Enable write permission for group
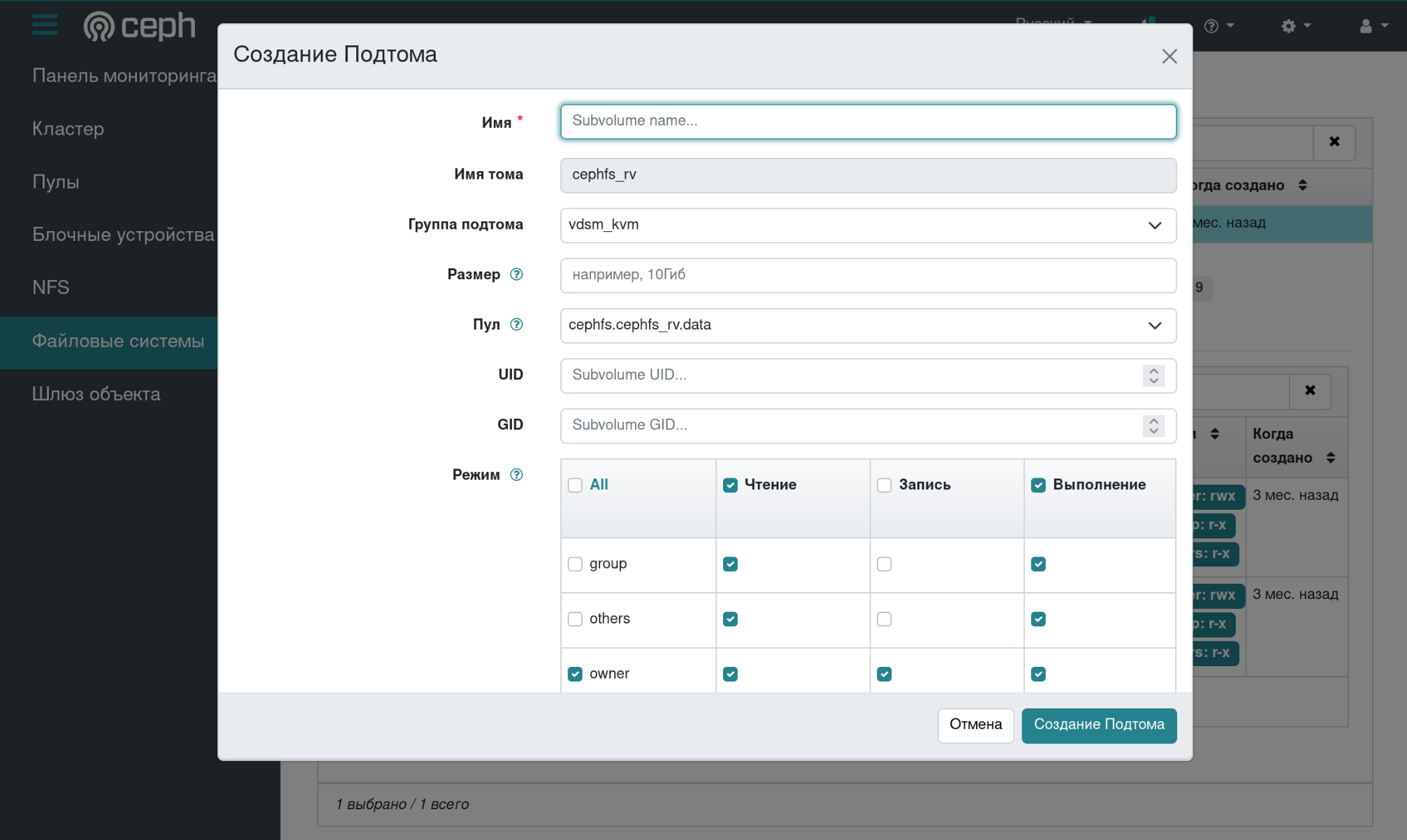This screenshot has width=1407, height=840. [x=884, y=564]
